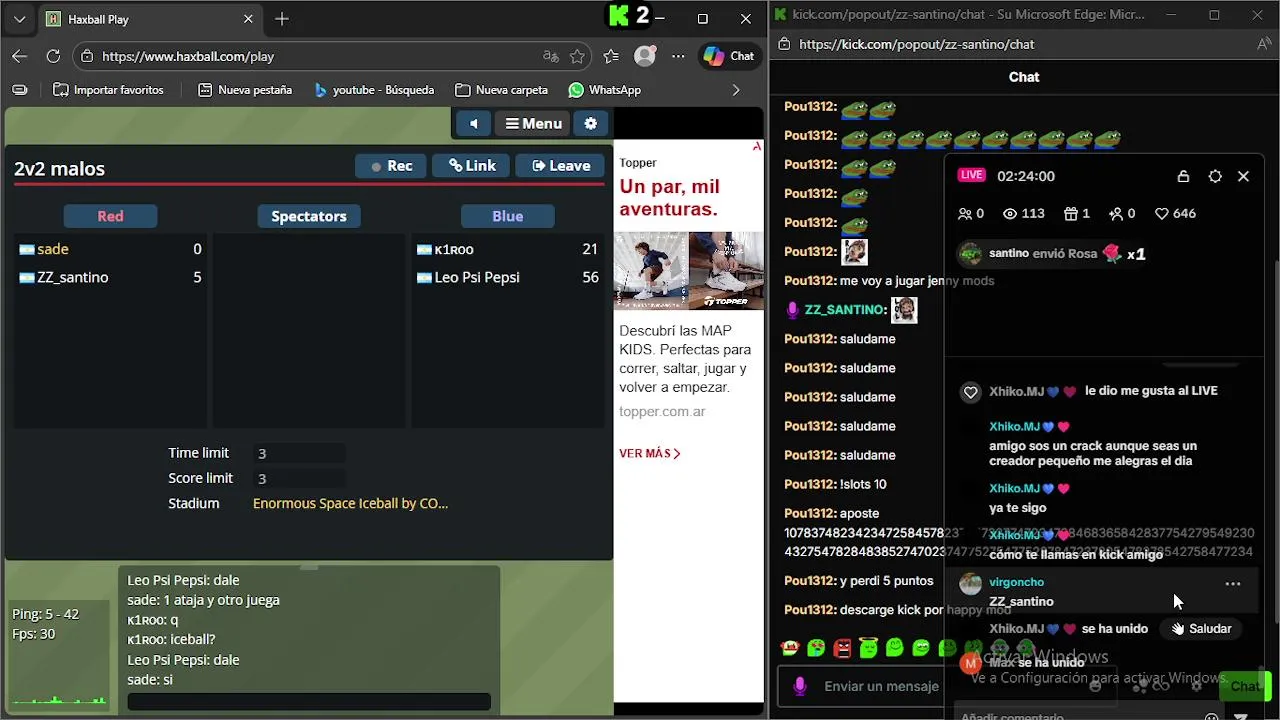Open the topper.com.ar ad link
This screenshot has height=720, width=1280.
662,412
